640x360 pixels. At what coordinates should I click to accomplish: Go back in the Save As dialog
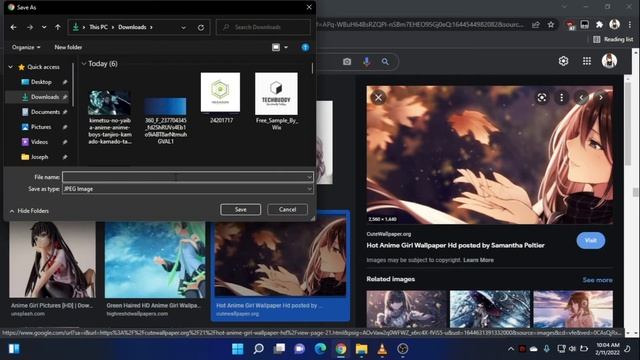point(13,27)
